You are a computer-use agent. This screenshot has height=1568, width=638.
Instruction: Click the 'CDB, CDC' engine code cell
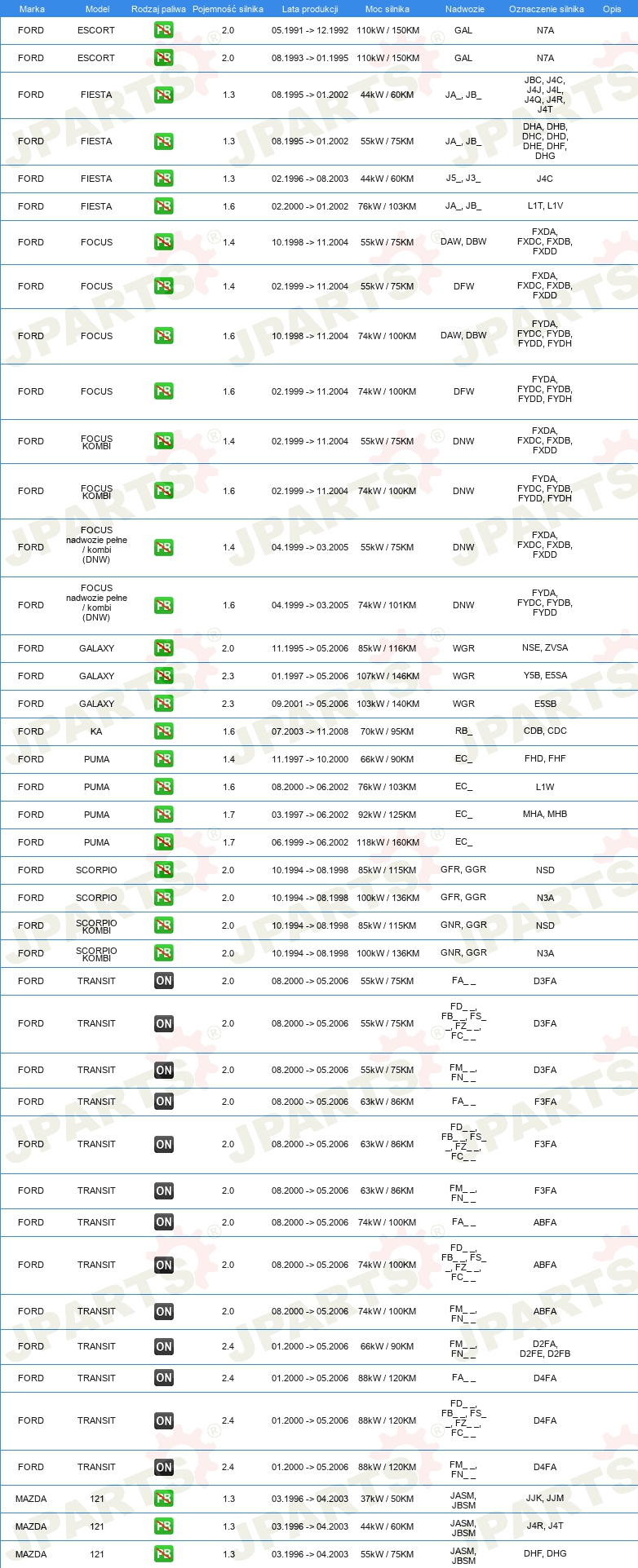tap(545, 731)
